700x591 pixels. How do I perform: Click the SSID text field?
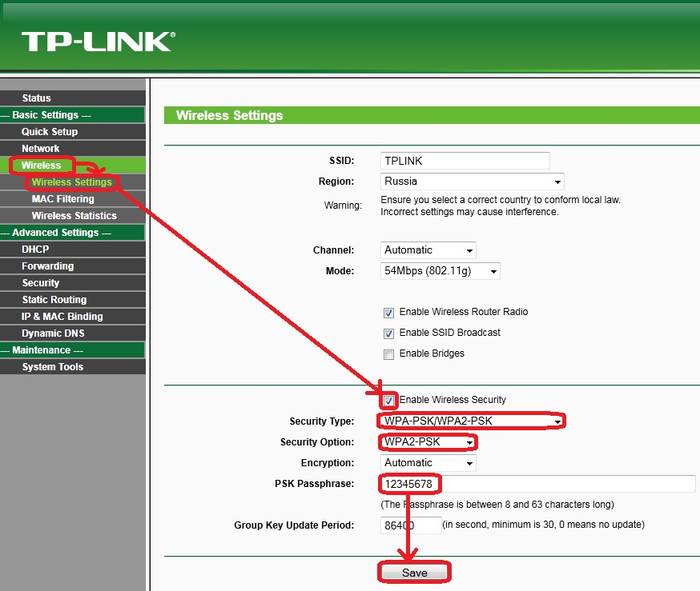coord(465,161)
